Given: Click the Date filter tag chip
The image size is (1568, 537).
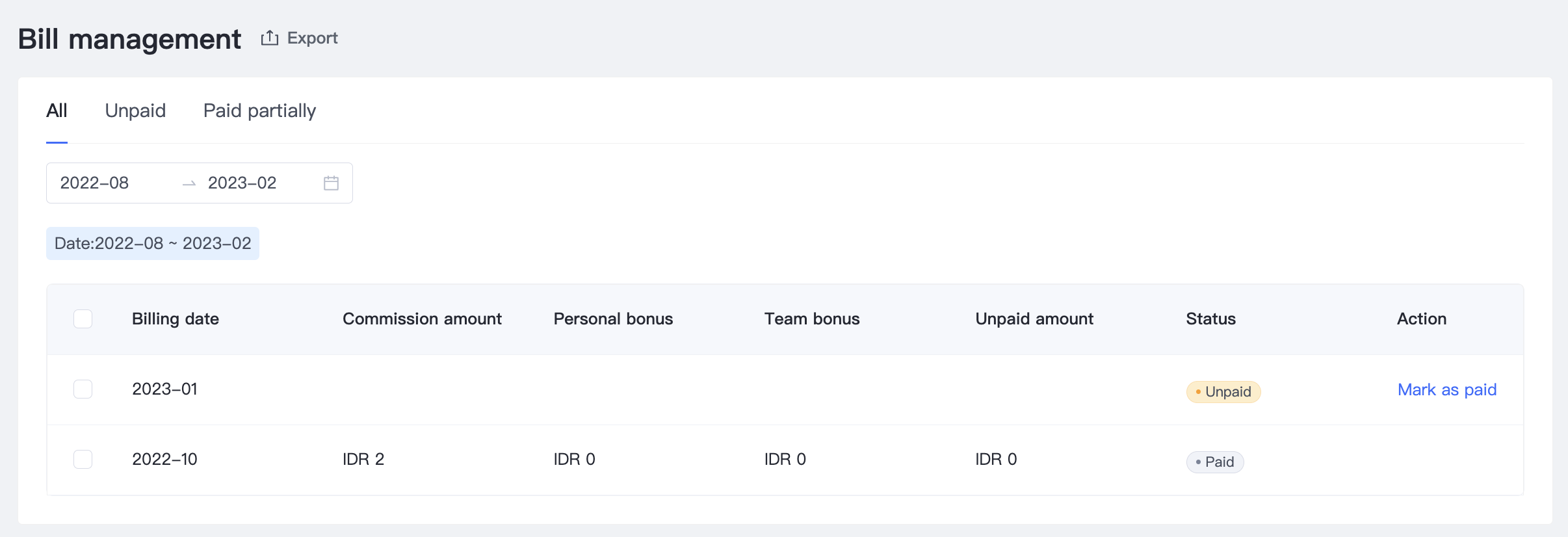Looking at the screenshot, I should coord(153,244).
